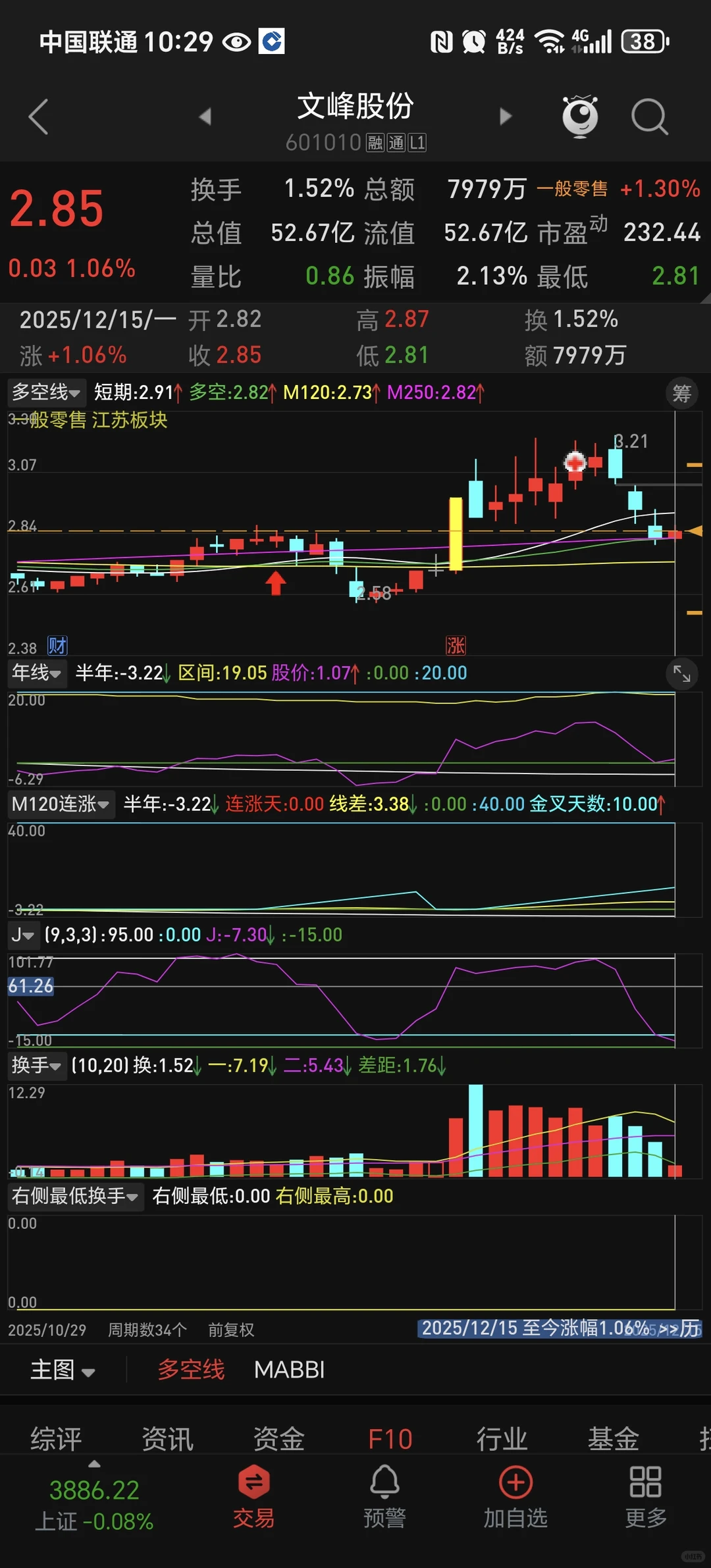Tap the L1 level tag
Viewport: 711px width, 1568px height.
(417, 143)
